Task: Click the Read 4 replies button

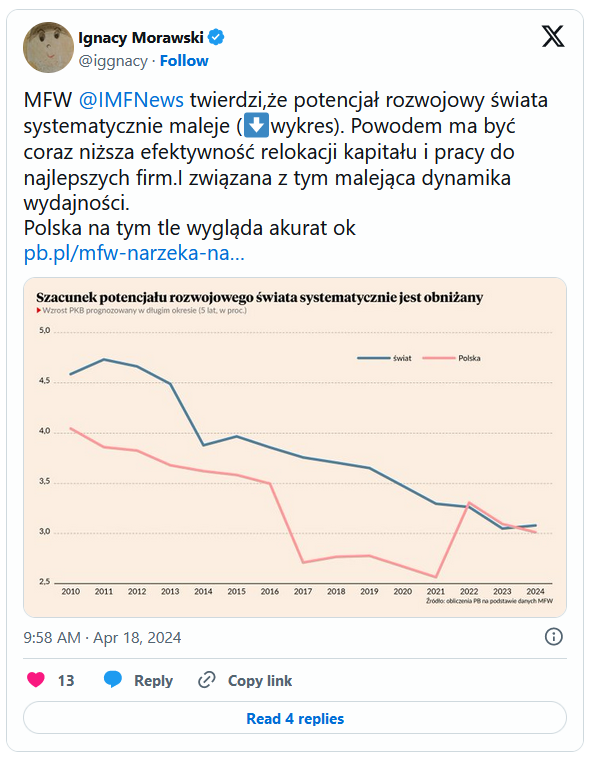Action: pyautogui.click(x=295, y=718)
